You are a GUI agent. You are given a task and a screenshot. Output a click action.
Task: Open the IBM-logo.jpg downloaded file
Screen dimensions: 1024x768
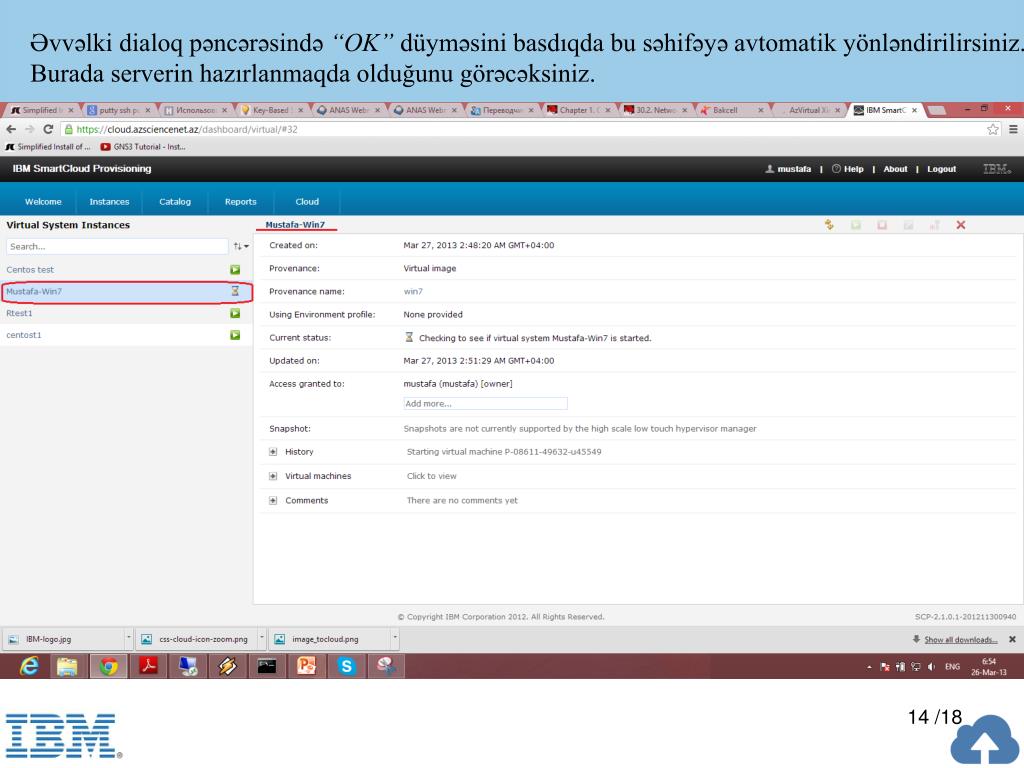[x=64, y=639]
